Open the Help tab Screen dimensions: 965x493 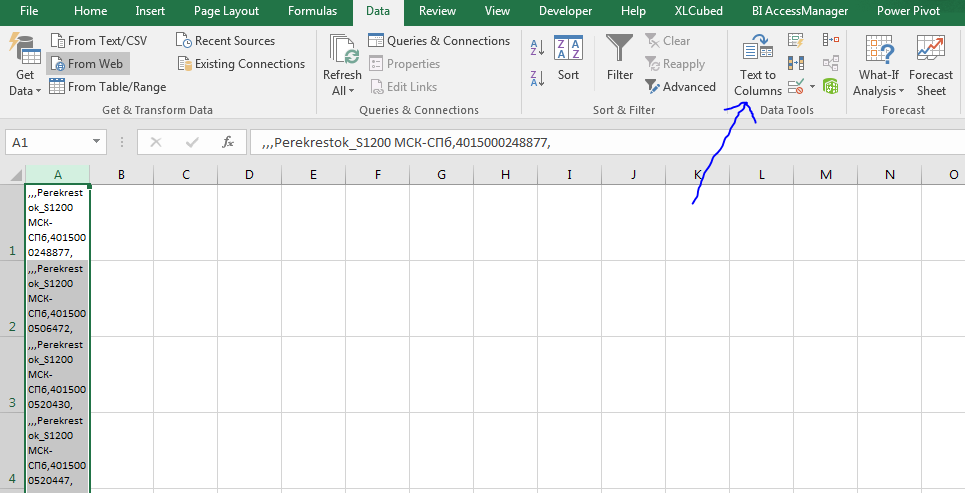point(633,11)
